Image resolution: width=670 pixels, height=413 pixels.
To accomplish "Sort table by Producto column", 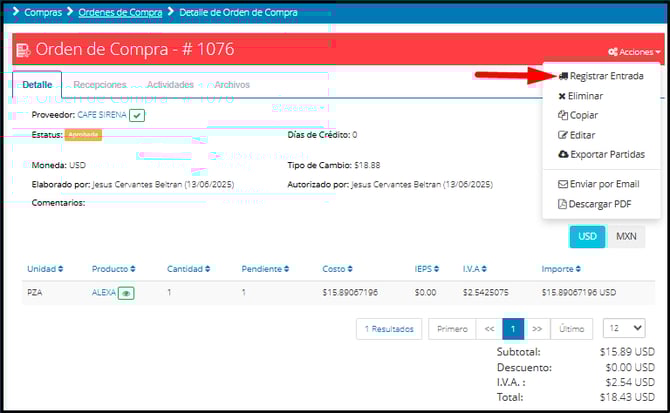I will [113, 269].
